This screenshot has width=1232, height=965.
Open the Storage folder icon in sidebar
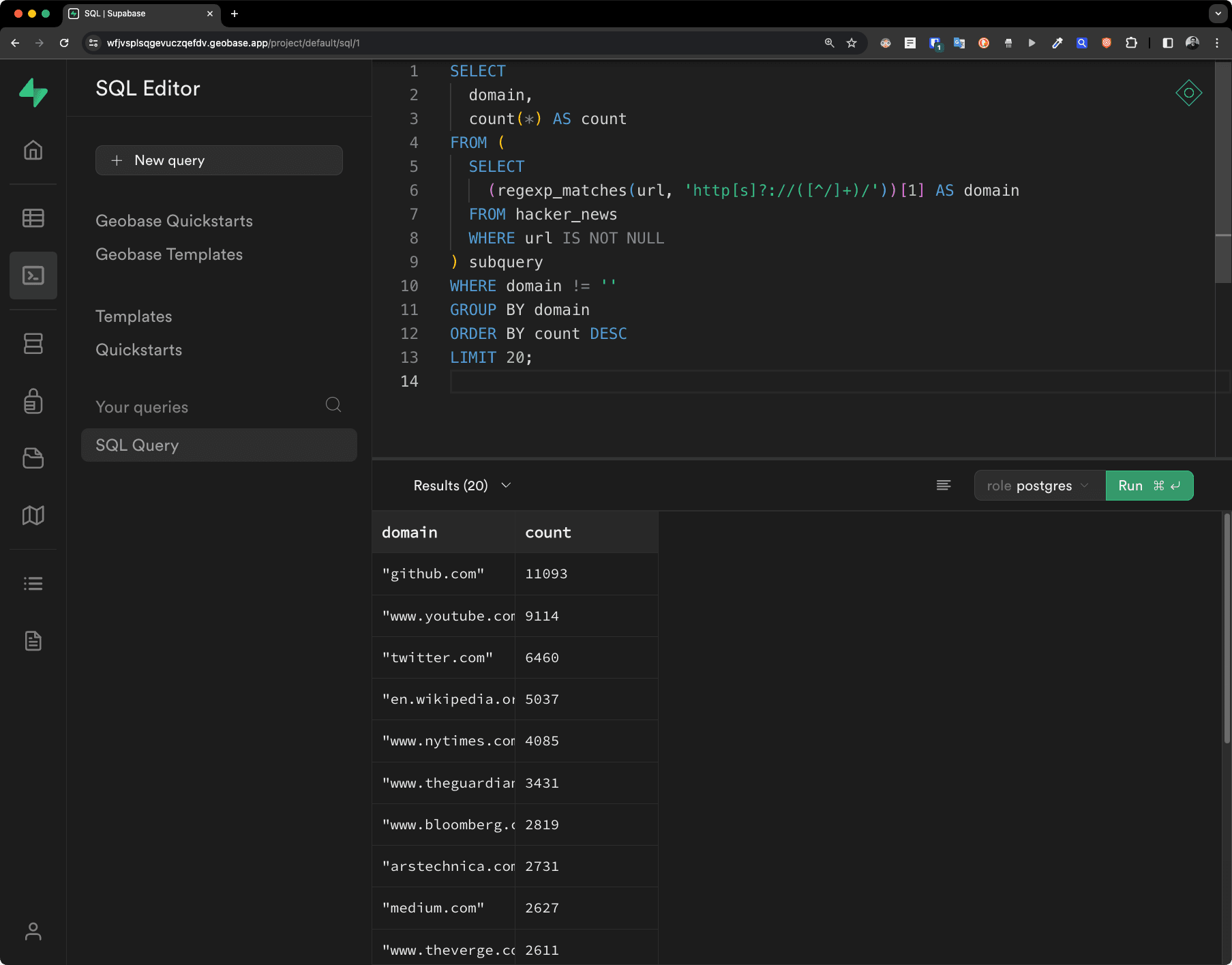[33, 458]
